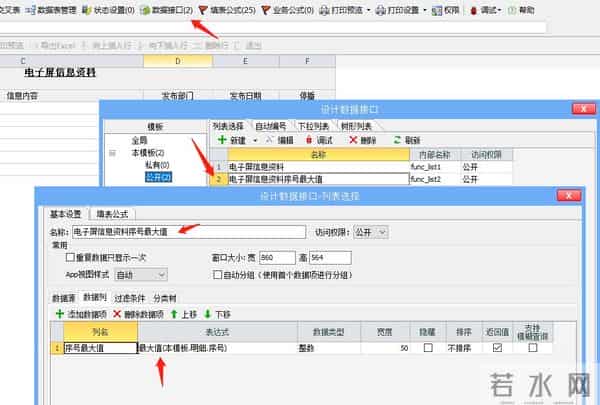Open the 打印设置 dropdown arrow
Screen dimensions: 600x405
point(425,10)
